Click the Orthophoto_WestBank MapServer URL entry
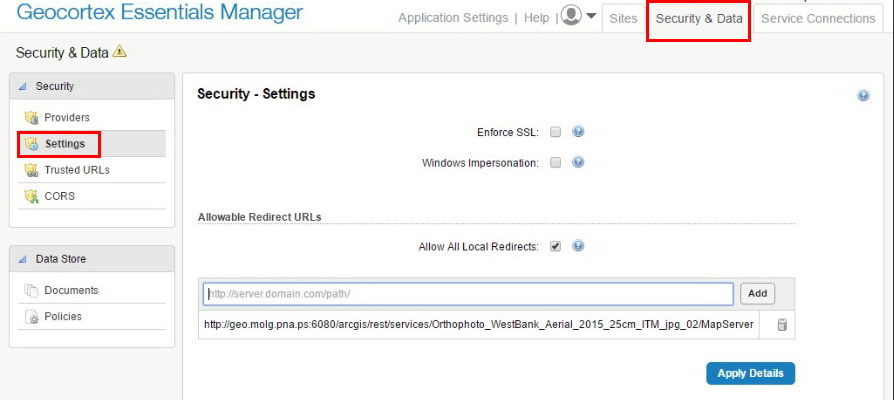 pyautogui.click(x=479, y=325)
